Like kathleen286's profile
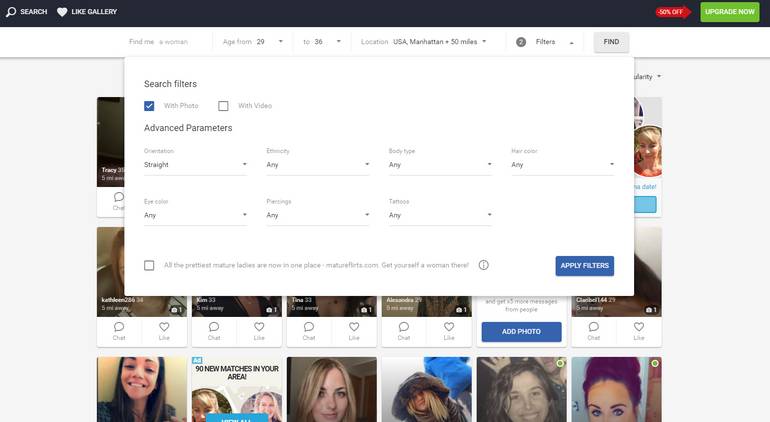This screenshot has height=422, width=770. 164,331
